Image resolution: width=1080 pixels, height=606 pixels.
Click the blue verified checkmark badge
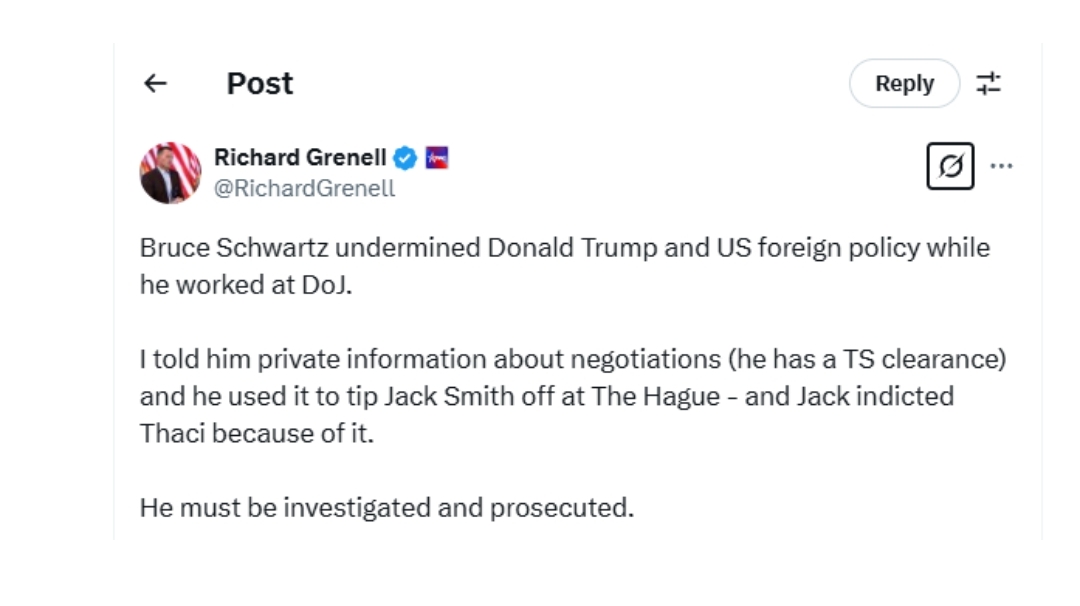click(405, 158)
